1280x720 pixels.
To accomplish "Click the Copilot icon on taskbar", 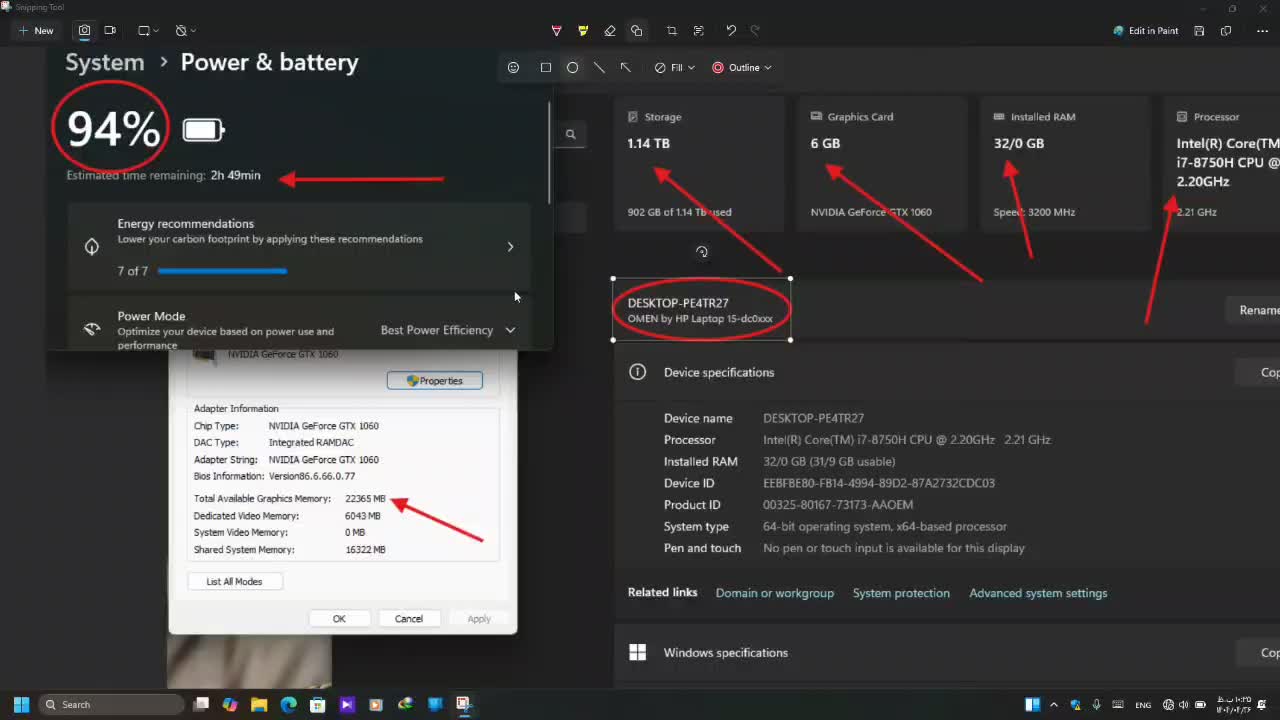I will tap(230, 705).
